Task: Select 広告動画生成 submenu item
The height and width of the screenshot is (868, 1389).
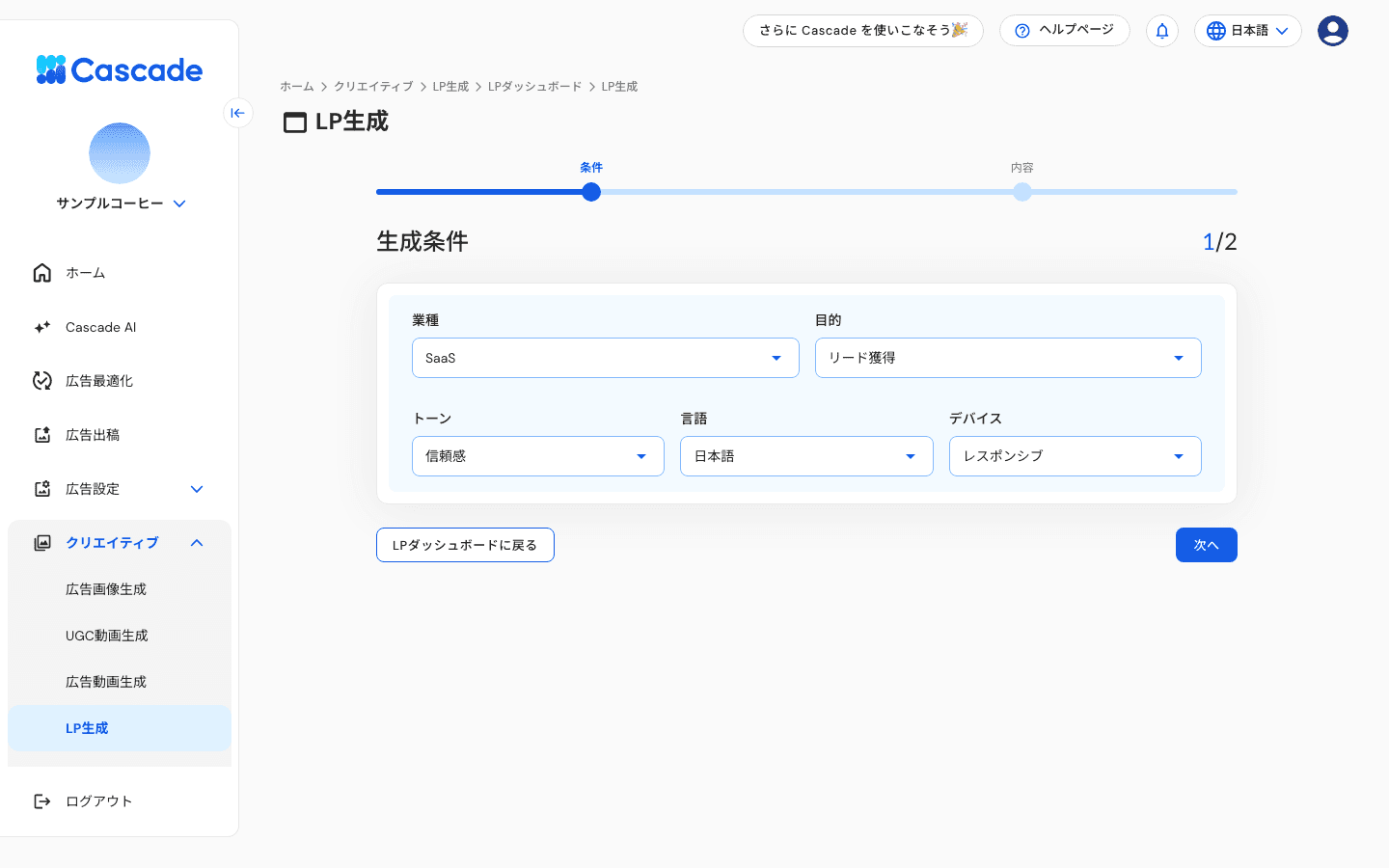Action: 120,682
